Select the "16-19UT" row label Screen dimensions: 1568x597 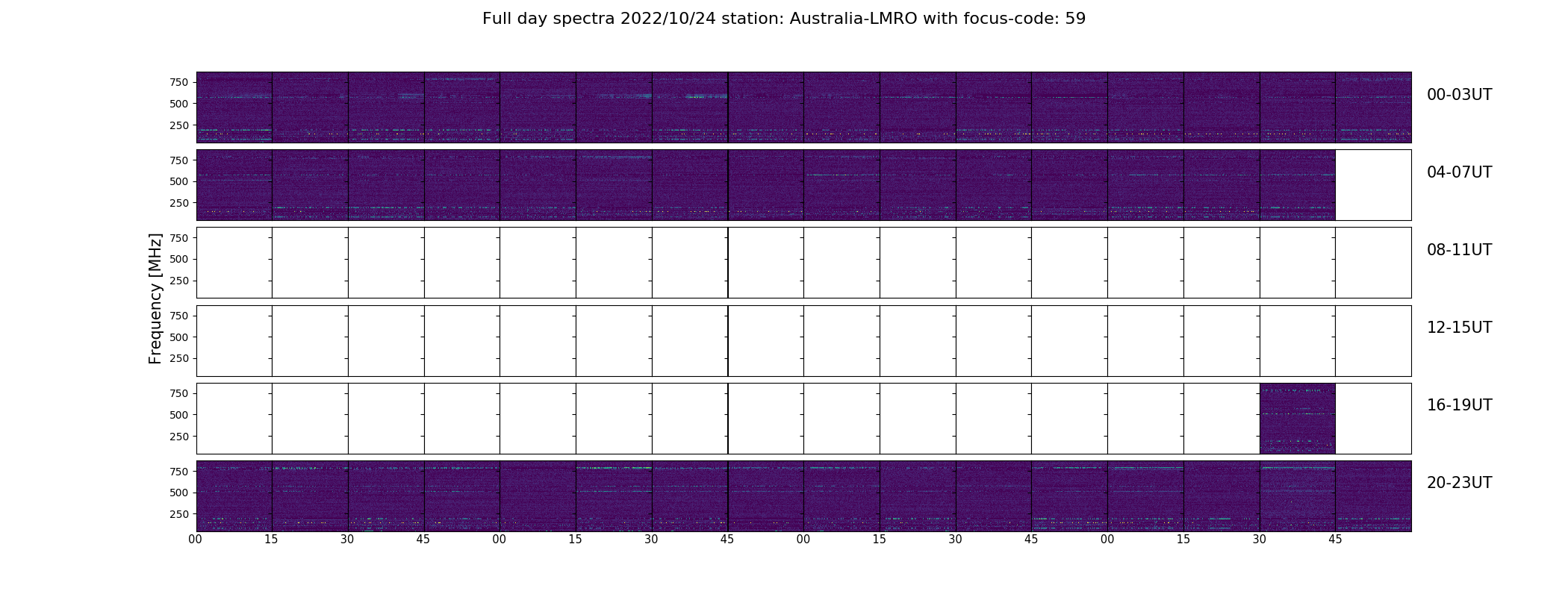click(1459, 405)
